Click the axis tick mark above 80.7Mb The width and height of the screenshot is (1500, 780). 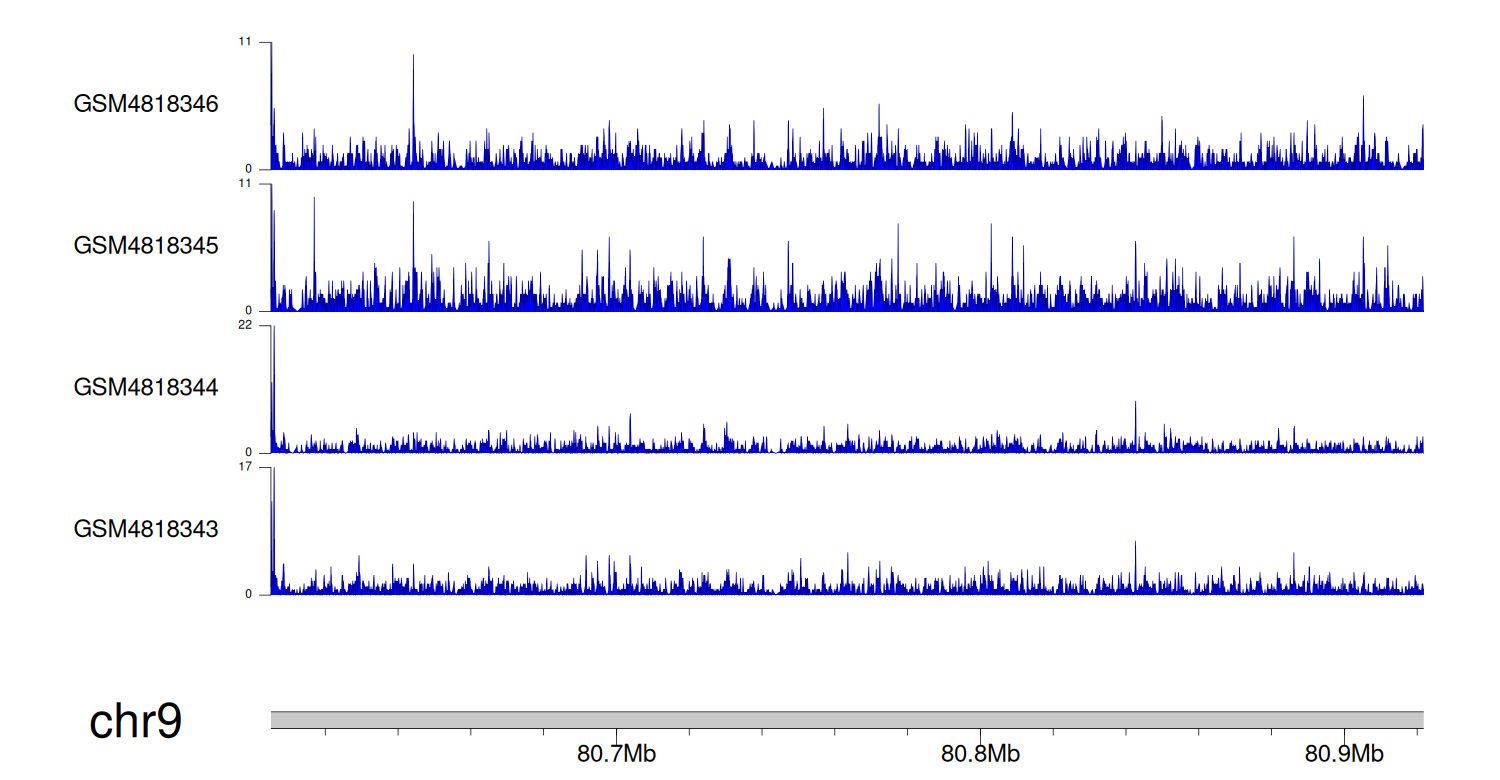pos(616,734)
